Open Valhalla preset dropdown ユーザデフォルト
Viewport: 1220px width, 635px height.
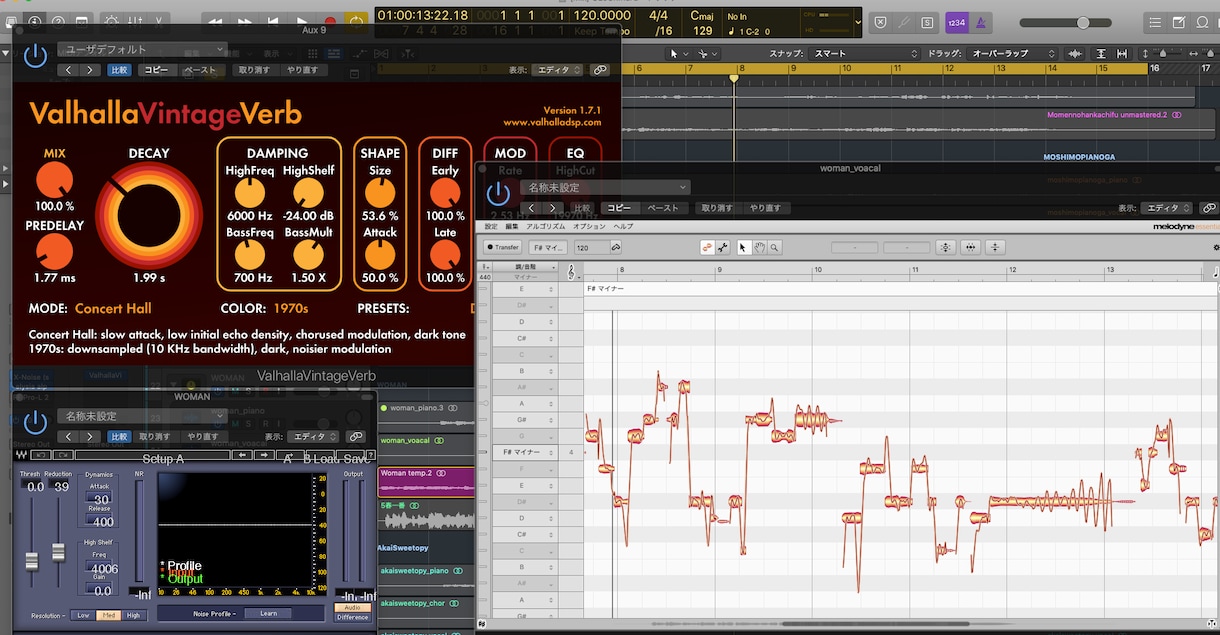tap(141, 49)
